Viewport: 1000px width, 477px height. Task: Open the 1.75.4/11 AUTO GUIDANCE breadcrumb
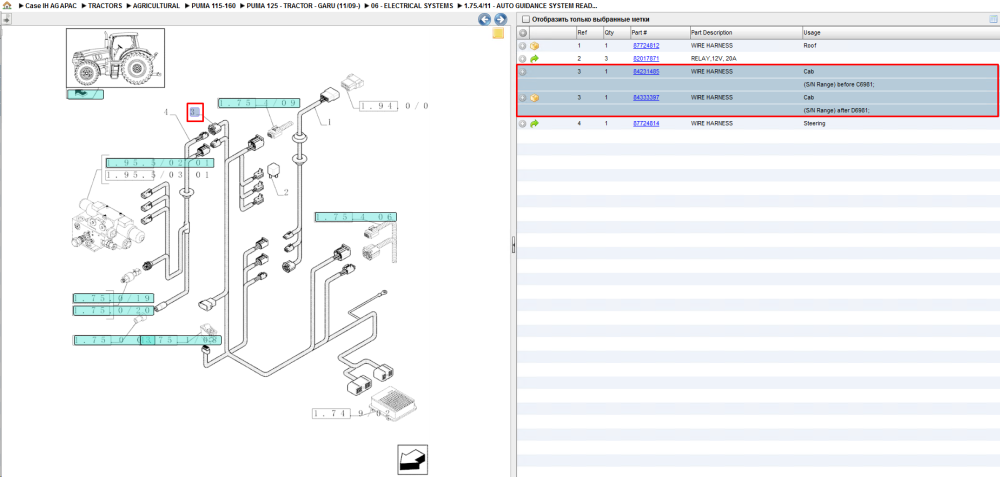pyautogui.click(x=531, y=5)
